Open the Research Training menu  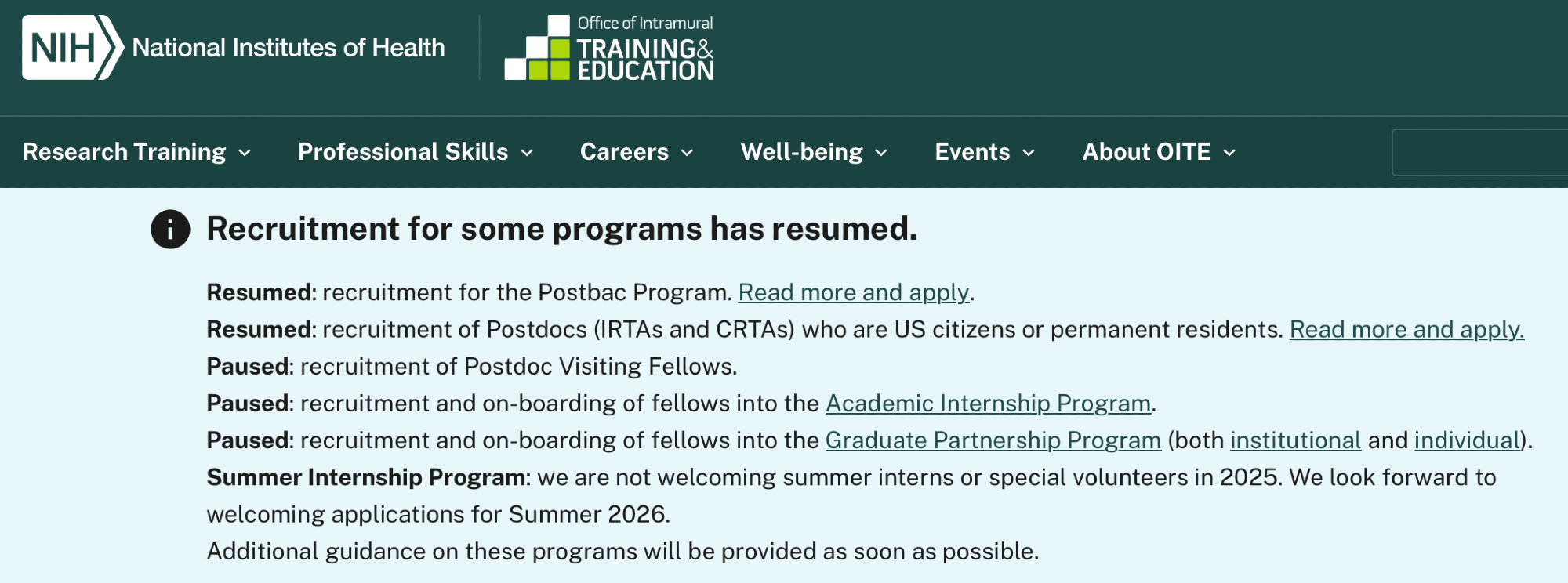click(x=124, y=152)
